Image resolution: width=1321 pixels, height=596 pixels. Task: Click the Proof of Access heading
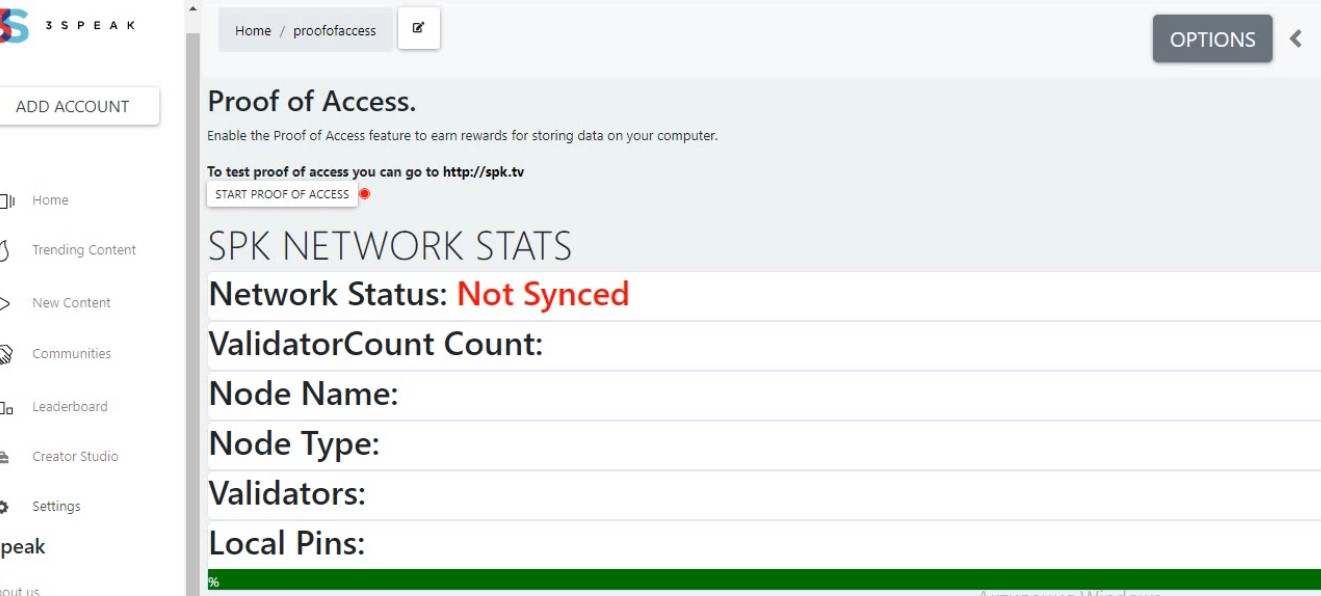pyautogui.click(x=312, y=101)
